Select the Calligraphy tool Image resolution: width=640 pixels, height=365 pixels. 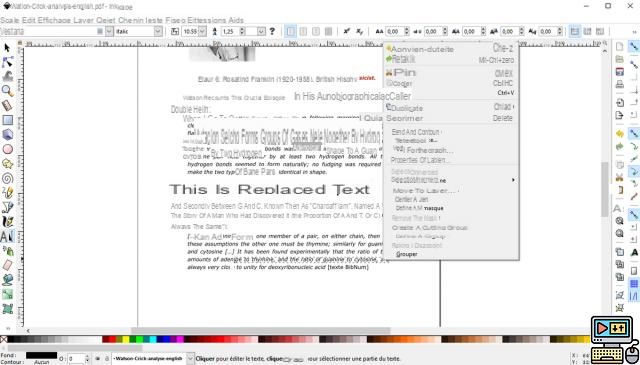[x=7, y=222]
